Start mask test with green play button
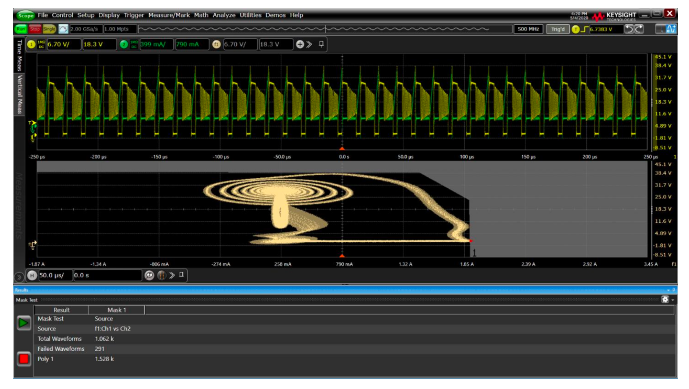This screenshot has height=389, width=689. coord(24,323)
